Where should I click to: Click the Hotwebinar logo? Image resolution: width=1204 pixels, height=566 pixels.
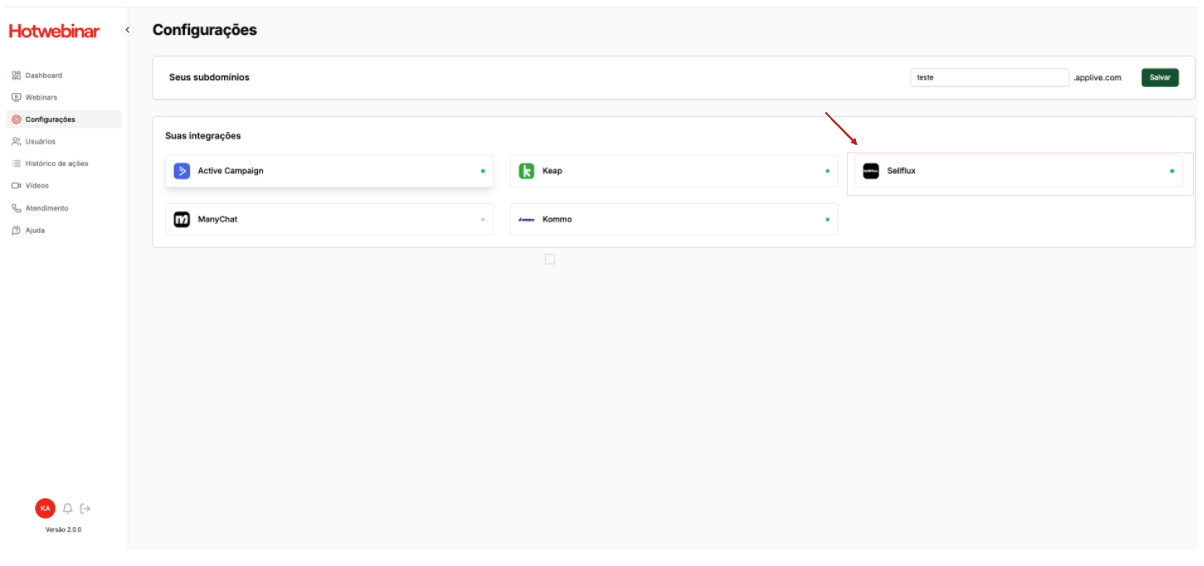[x=54, y=31]
